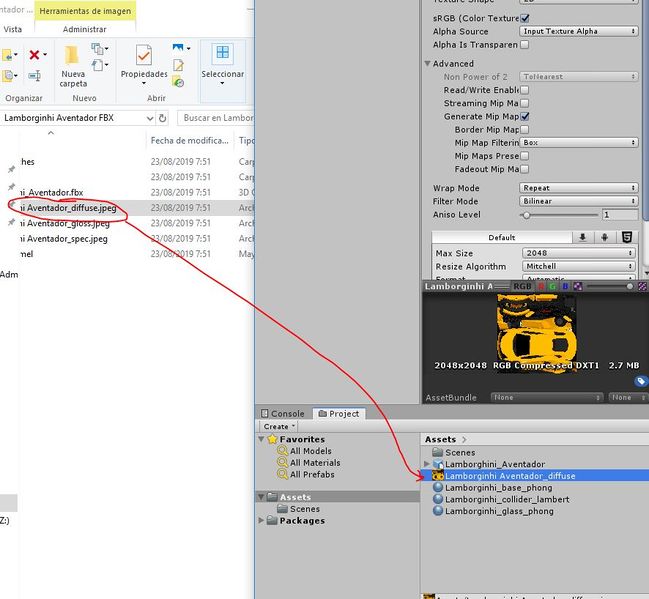
Task: Toggle the red channel R preview button
Action: point(541,286)
